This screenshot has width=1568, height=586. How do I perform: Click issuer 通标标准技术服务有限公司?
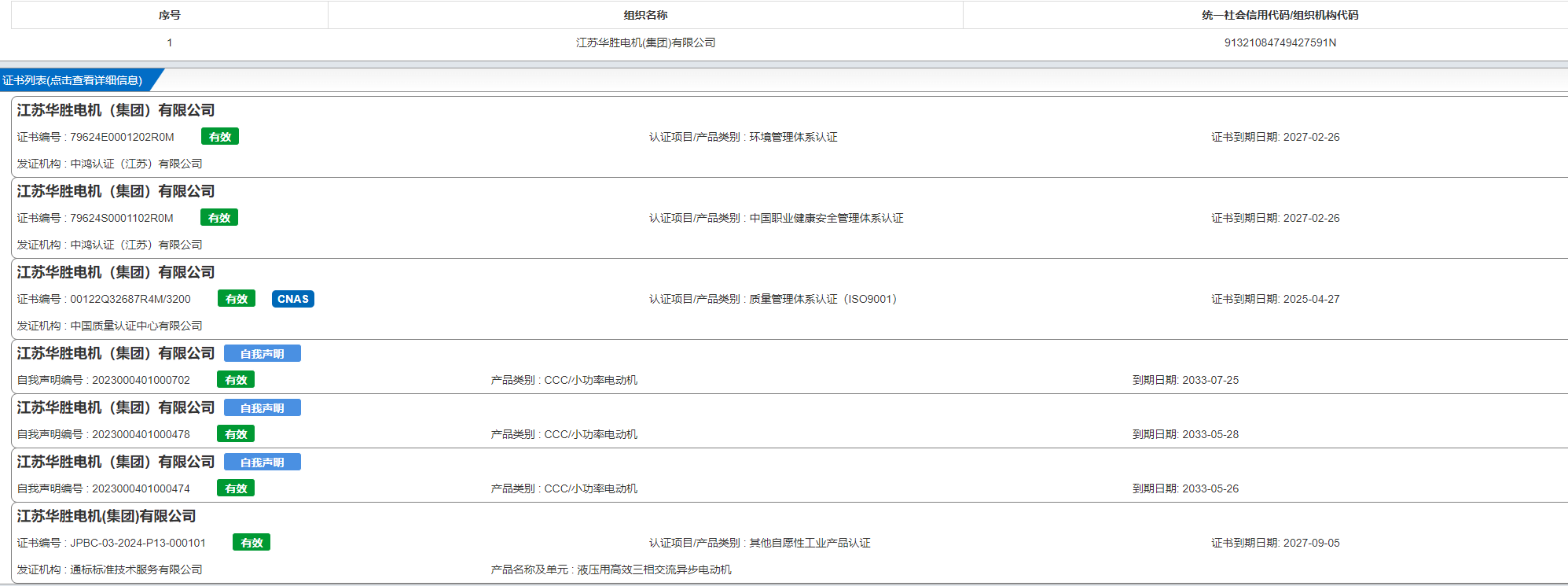(x=136, y=569)
